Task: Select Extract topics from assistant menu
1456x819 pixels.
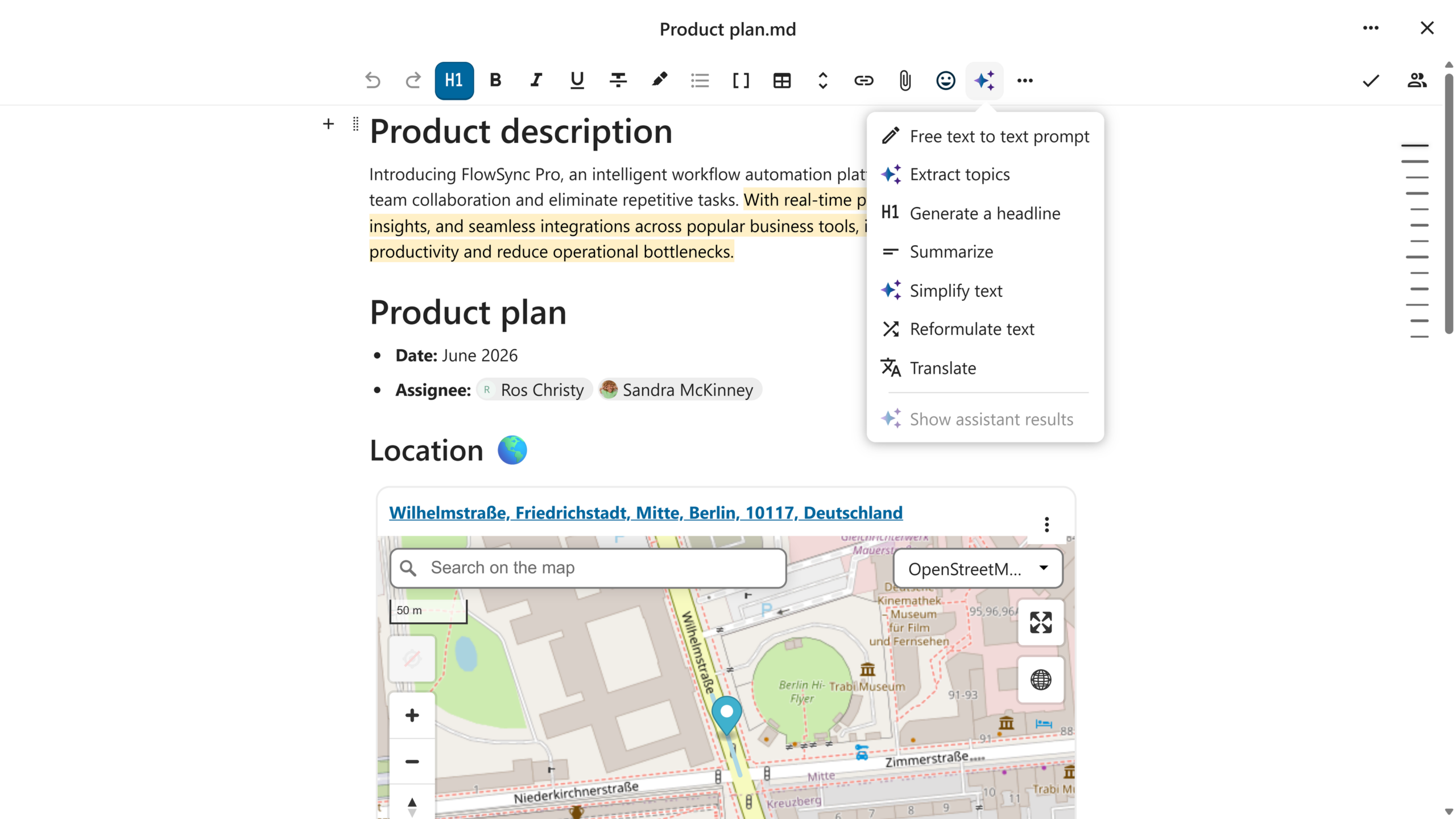Action: click(x=985, y=175)
